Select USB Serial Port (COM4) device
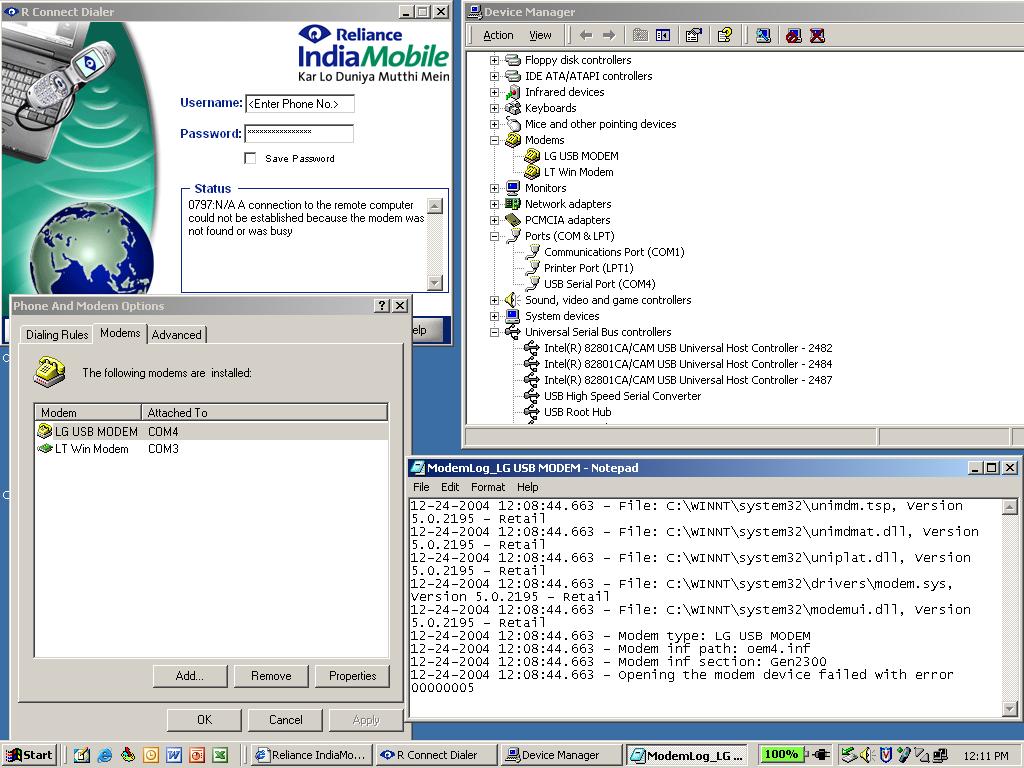The image size is (1024, 768). click(599, 284)
